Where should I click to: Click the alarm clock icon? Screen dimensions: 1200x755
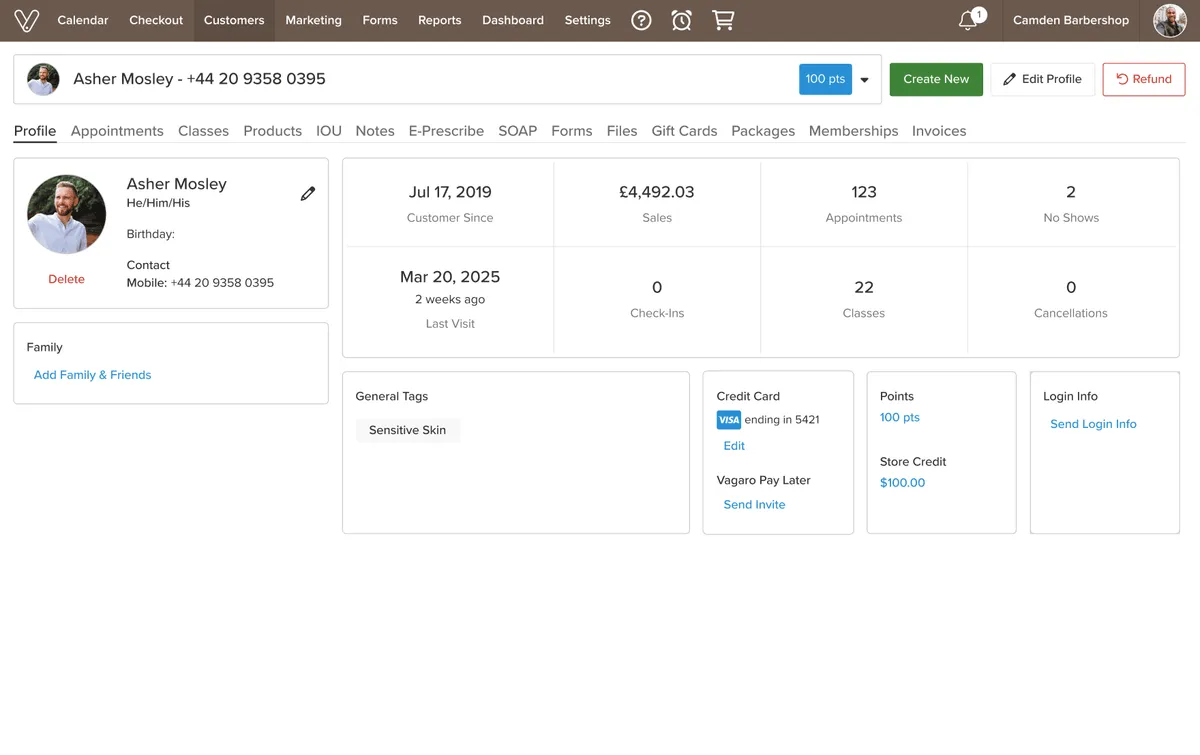[x=681, y=20]
